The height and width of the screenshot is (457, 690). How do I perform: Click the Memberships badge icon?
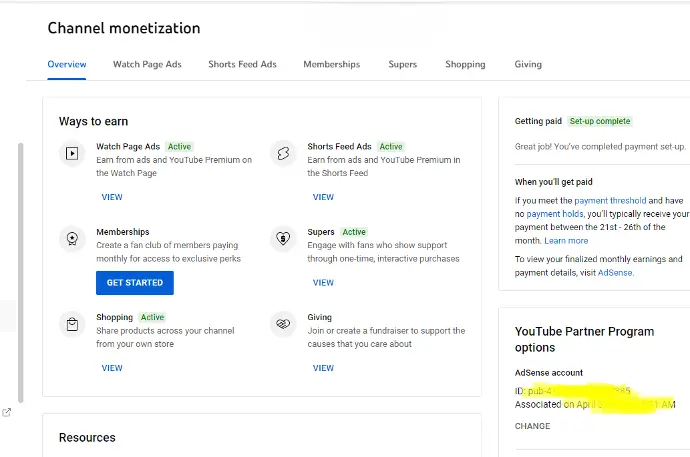click(72, 239)
